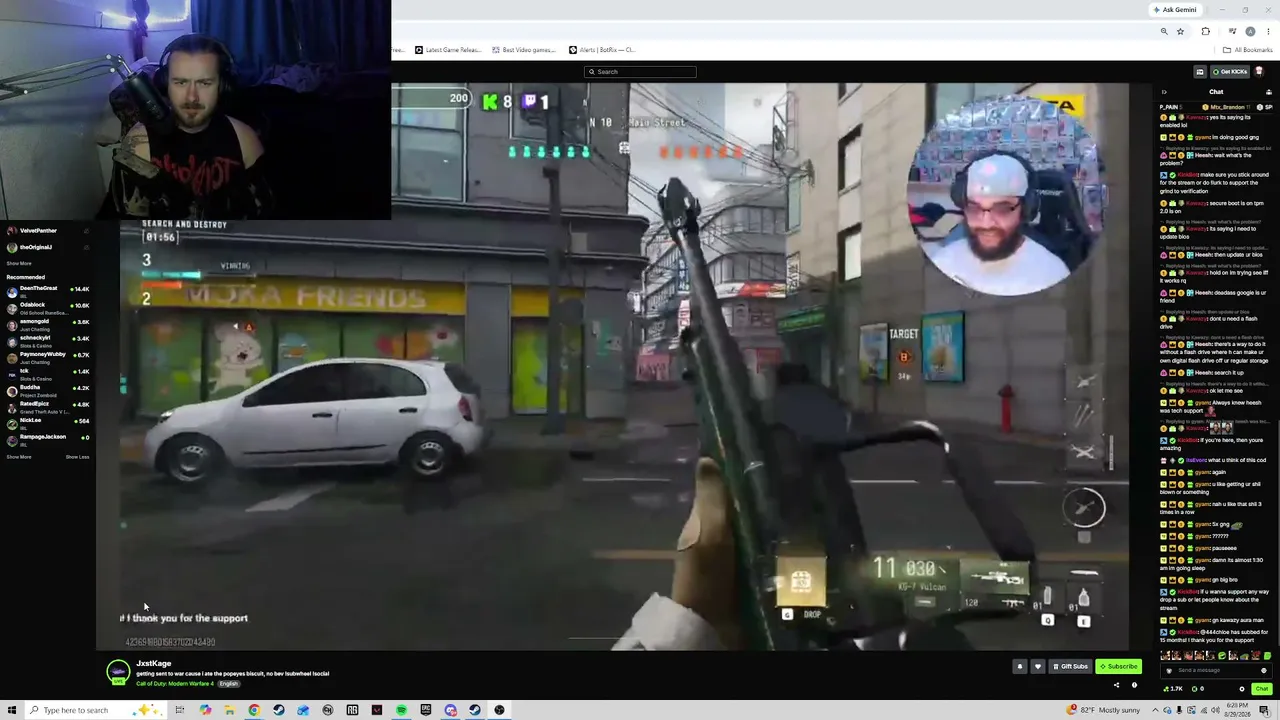Click the Get KICKs button
The height and width of the screenshot is (720, 1280).
[1230, 72]
